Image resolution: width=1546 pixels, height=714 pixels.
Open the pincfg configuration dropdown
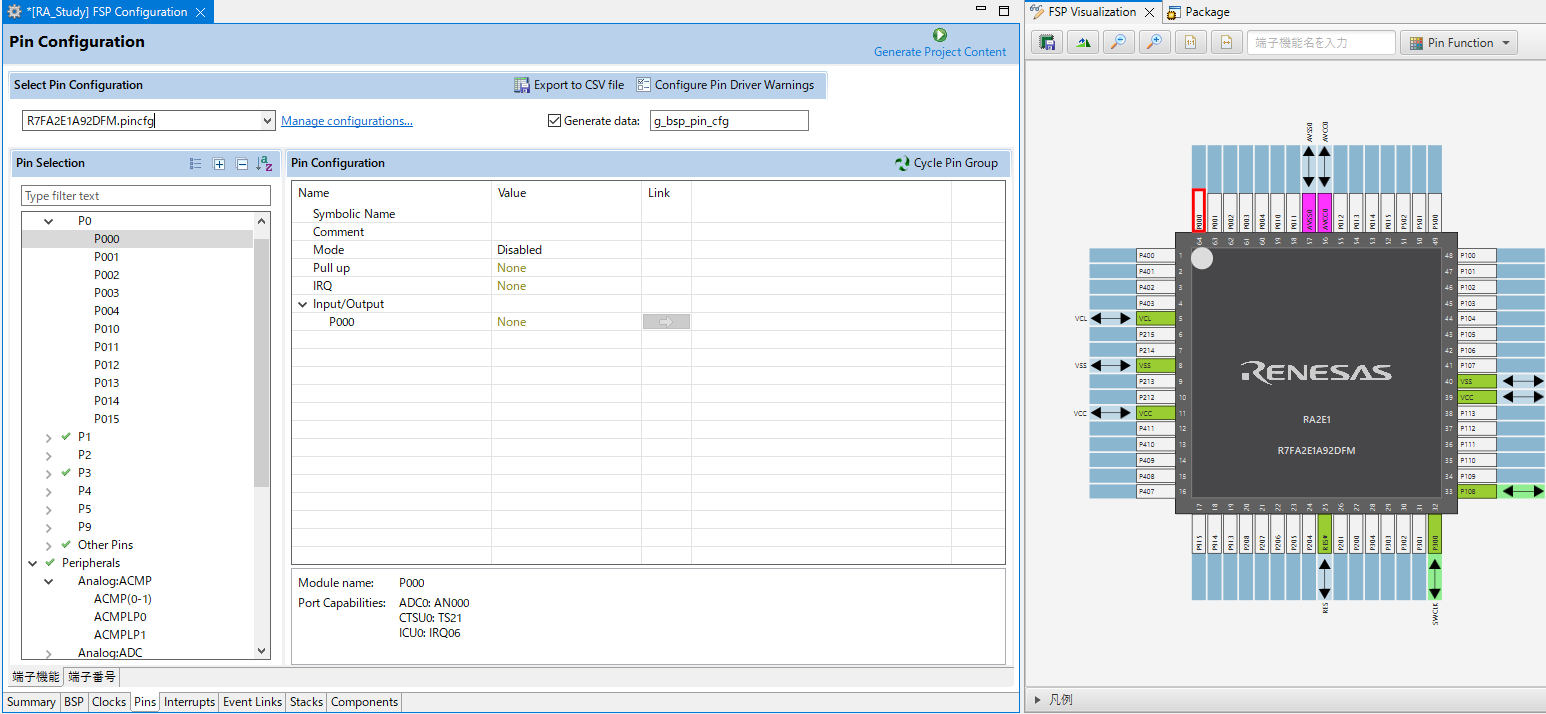267,121
